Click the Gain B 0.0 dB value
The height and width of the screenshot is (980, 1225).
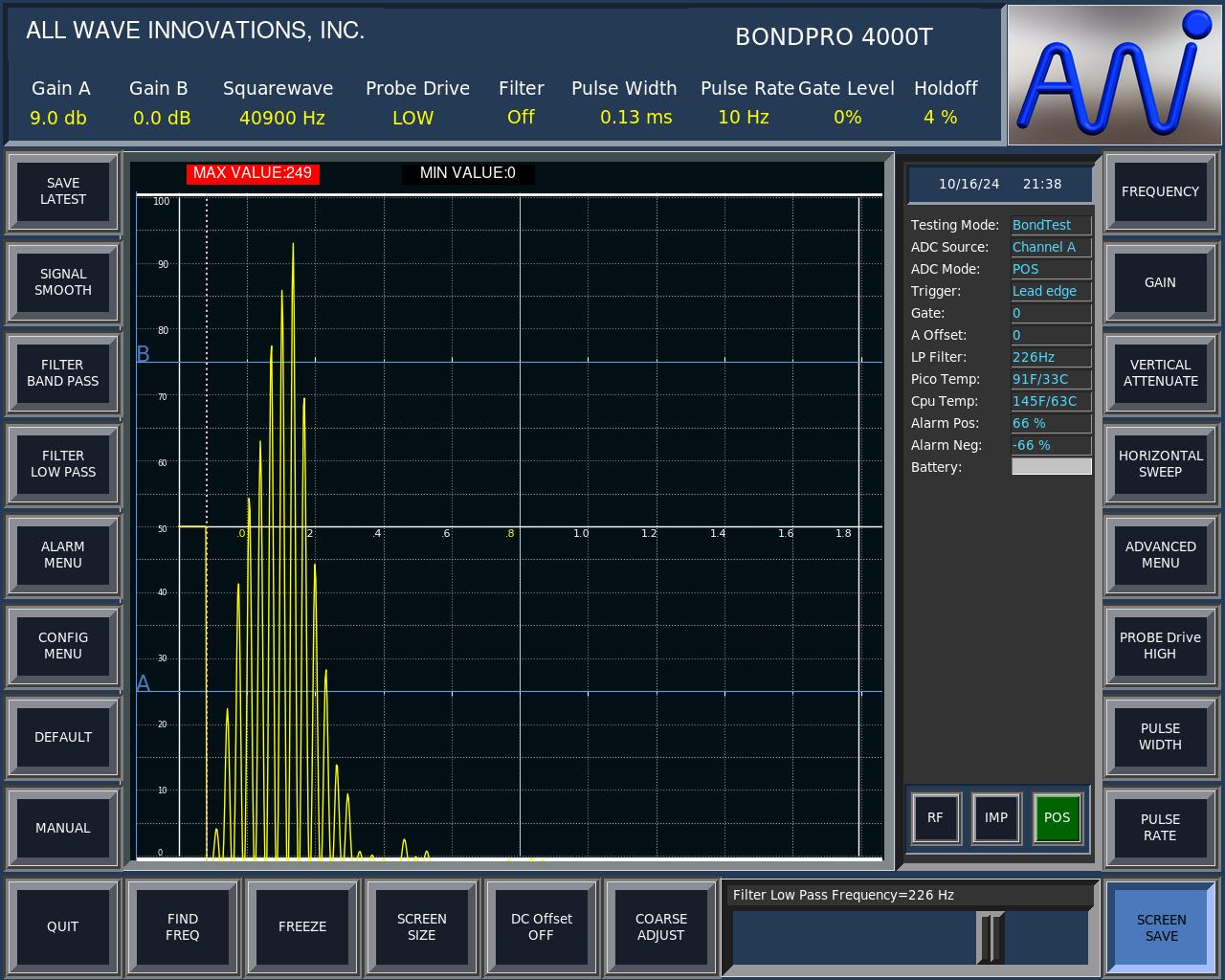pyautogui.click(x=162, y=118)
